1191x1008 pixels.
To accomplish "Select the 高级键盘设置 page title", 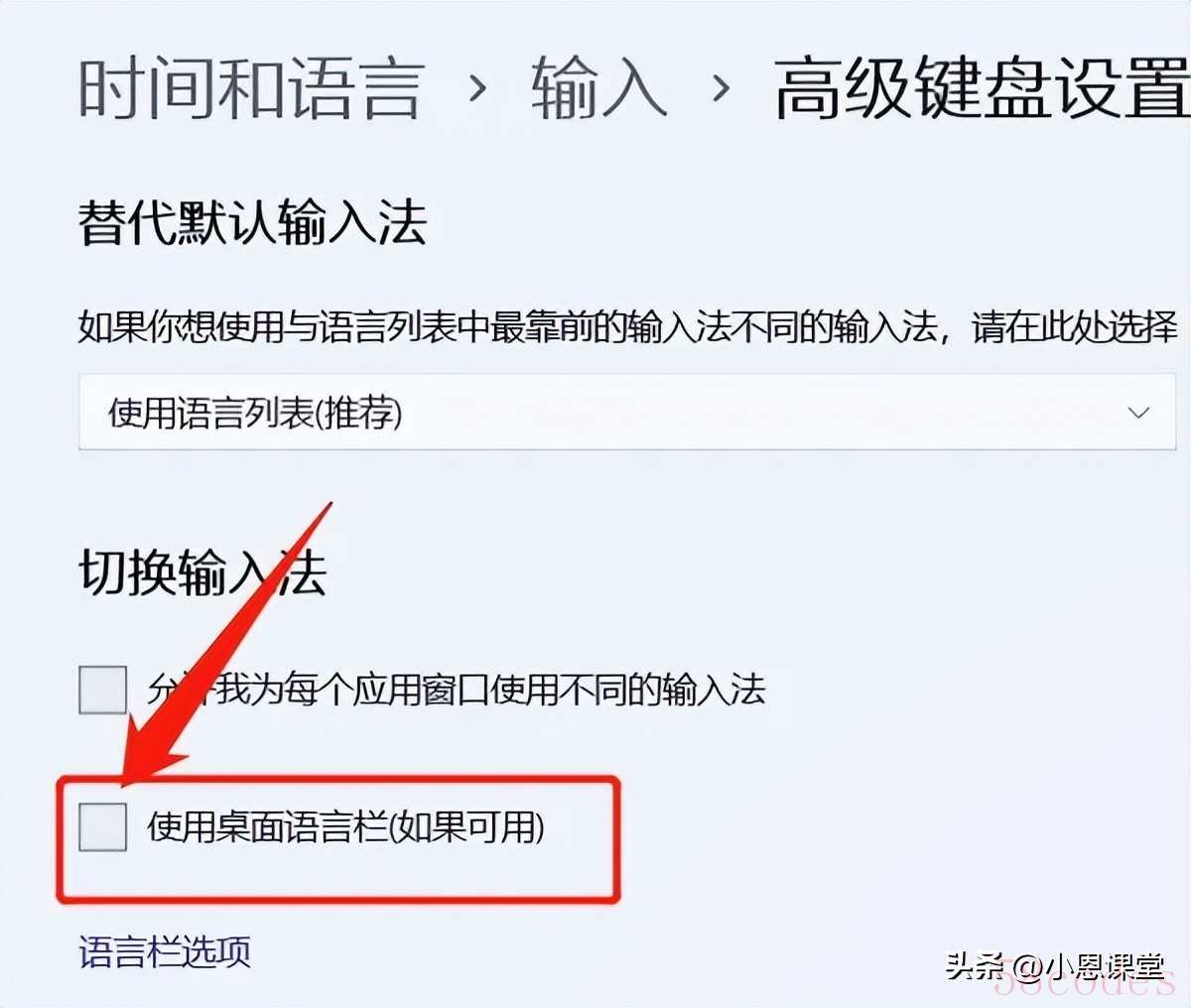I will pos(983,87).
